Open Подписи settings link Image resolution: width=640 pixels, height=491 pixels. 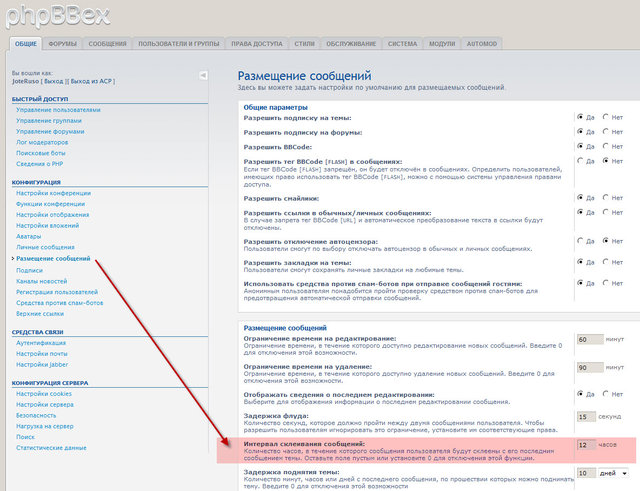[x=29, y=270]
